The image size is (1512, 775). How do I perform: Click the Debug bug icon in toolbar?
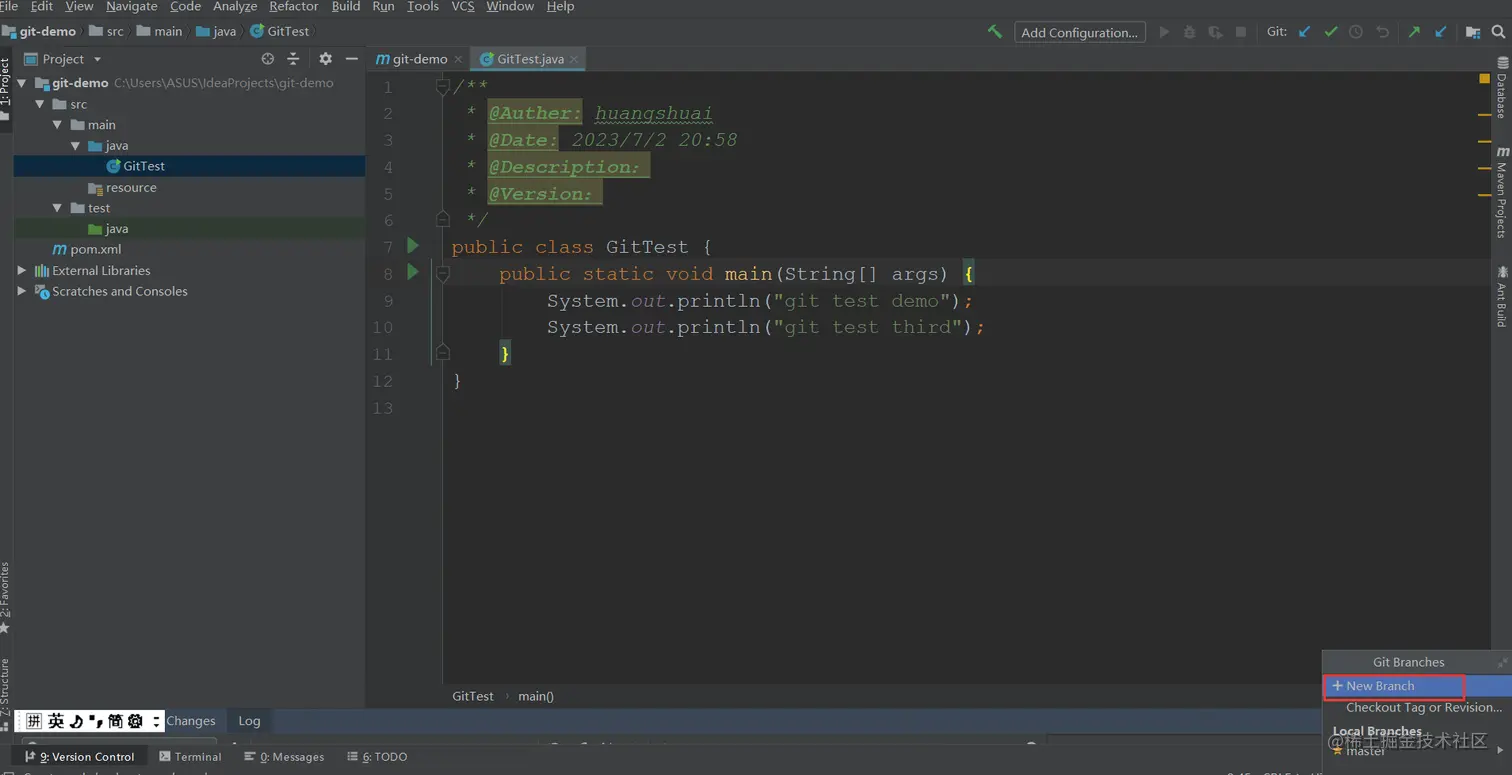tap(1189, 32)
